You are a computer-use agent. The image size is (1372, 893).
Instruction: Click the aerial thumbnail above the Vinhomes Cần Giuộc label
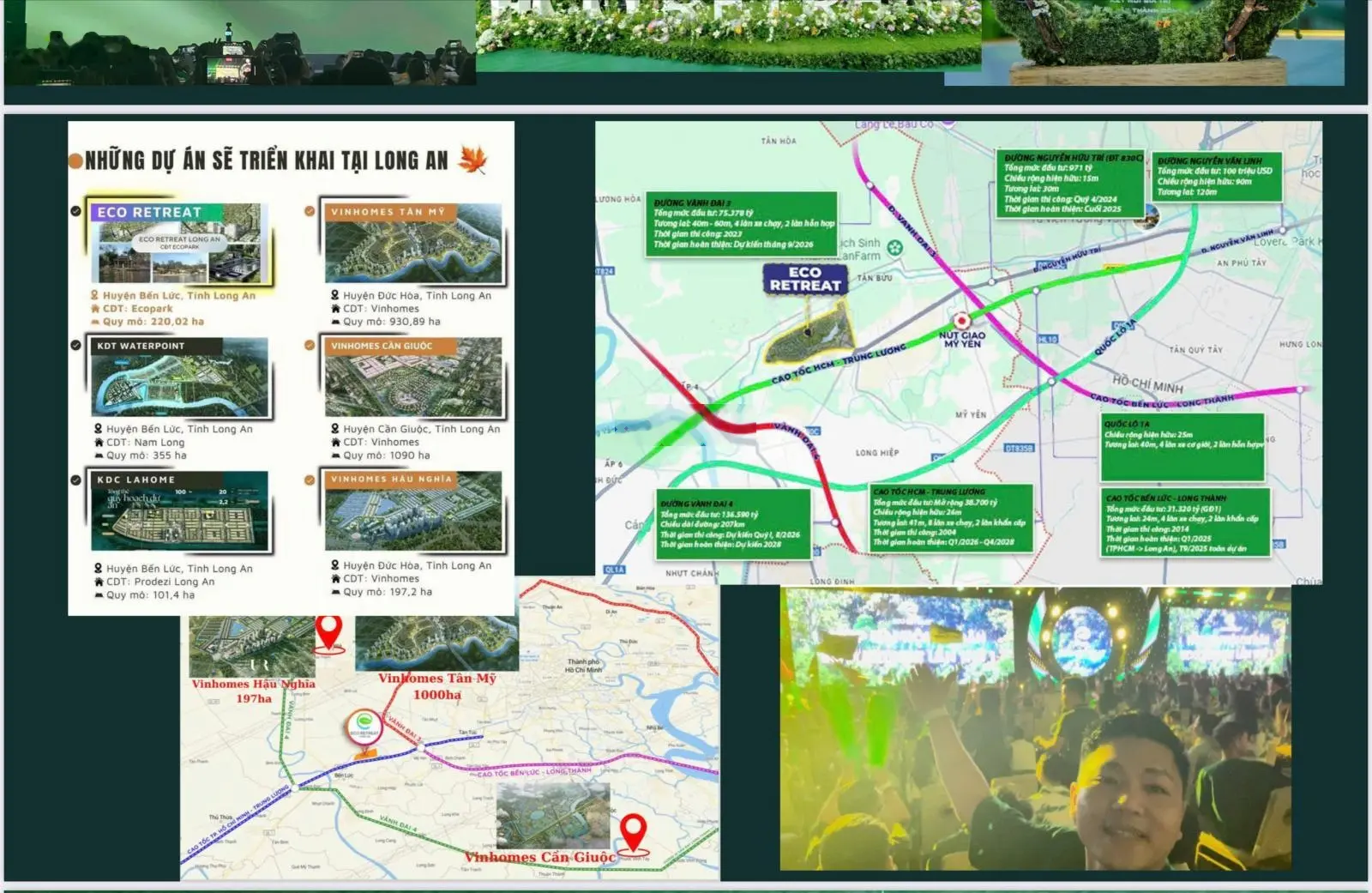pyautogui.click(x=553, y=815)
